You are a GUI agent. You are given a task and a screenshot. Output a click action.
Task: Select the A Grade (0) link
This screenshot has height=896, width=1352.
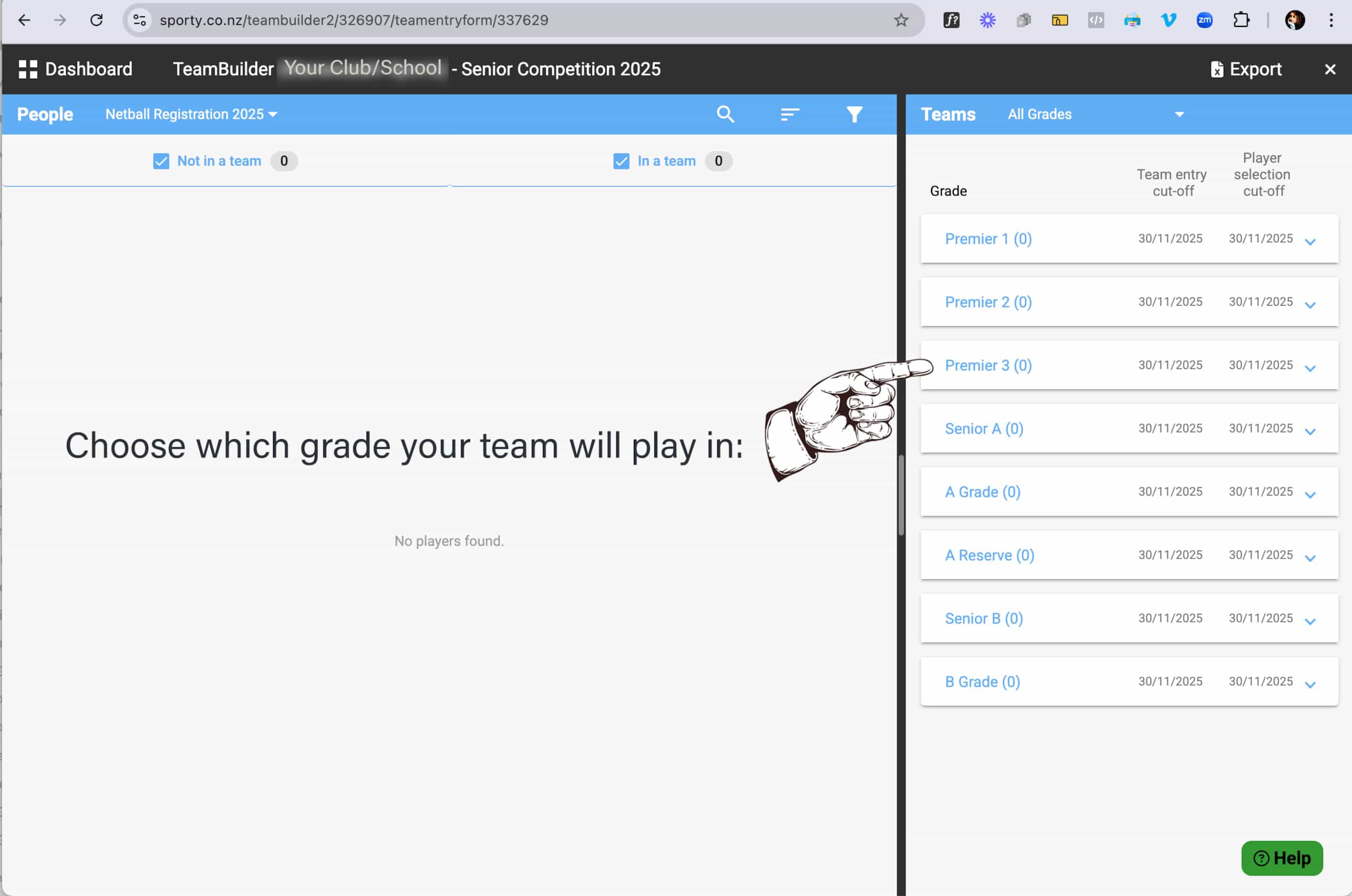pyautogui.click(x=982, y=492)
